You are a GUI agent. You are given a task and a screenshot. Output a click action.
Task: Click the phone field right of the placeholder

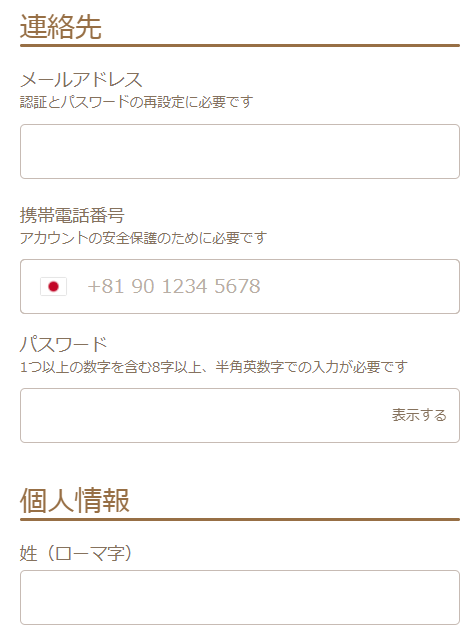[x=359, y=286]
